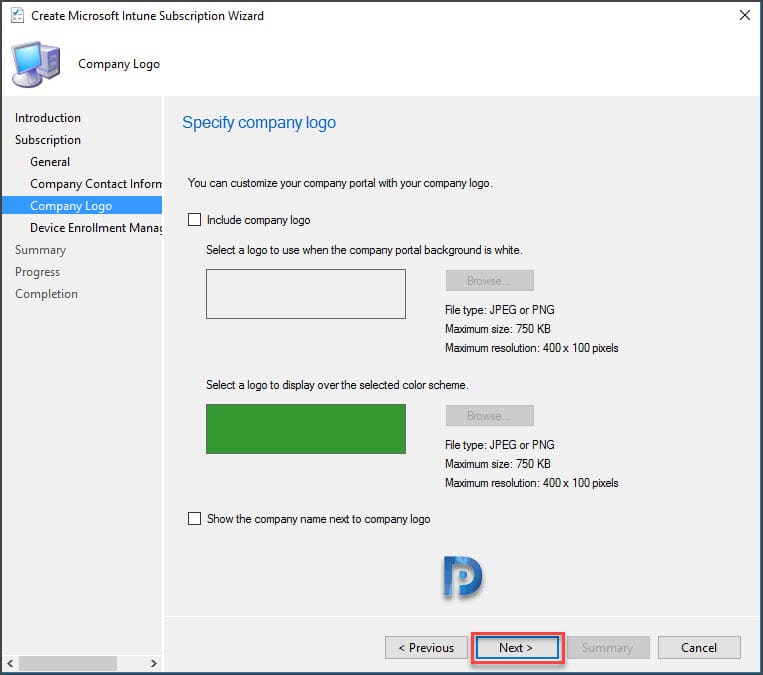This screenshot has width=763, height=675.
Task: Click the wizard document icon in title bar
Action: point(17,16)
